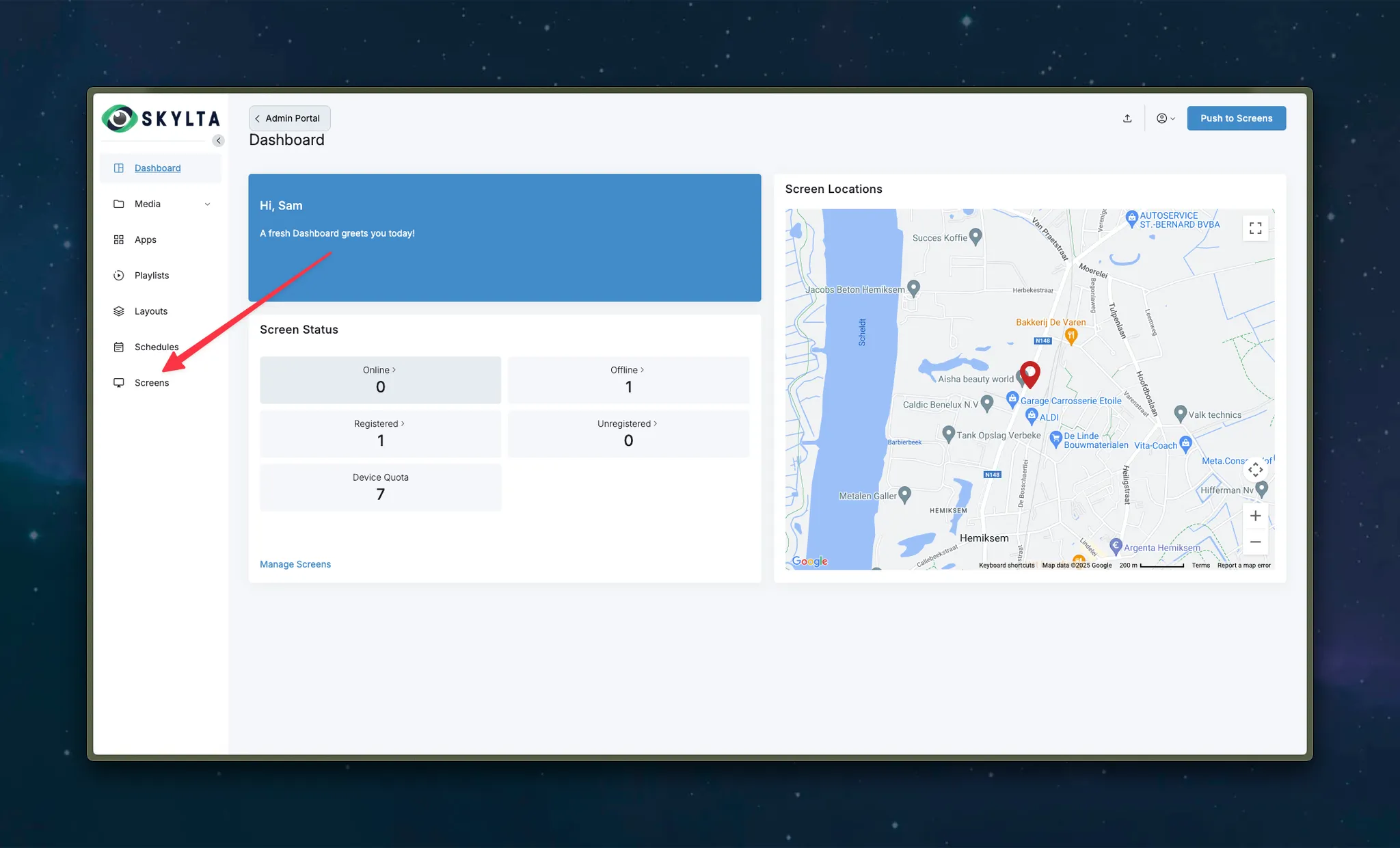
Task: Go to the Apps section
Action: [x=161, y=239]
